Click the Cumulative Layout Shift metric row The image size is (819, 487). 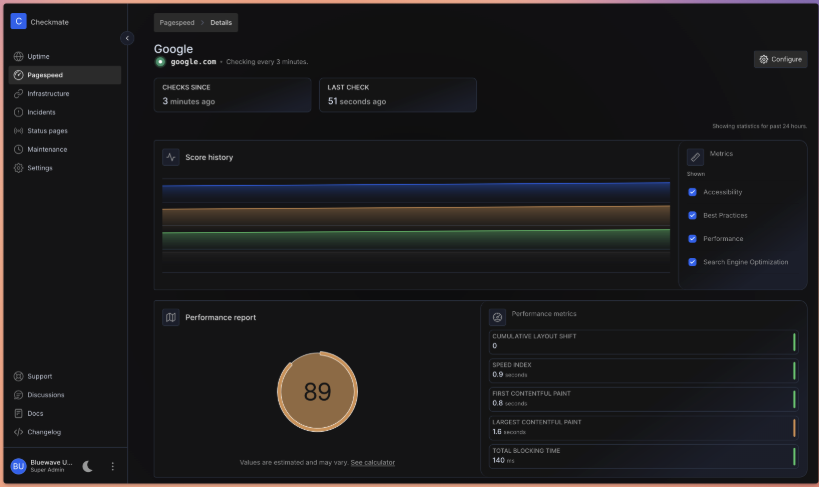(x=644, y=342)
